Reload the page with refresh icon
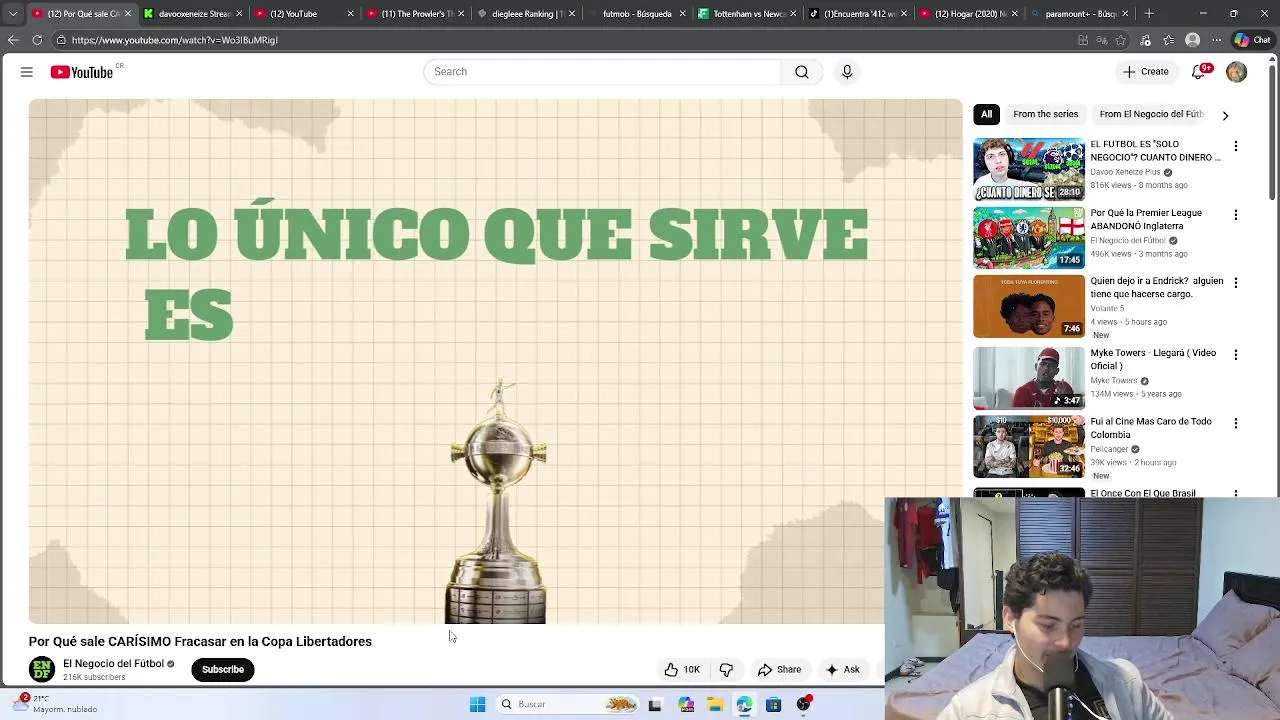 tap(37, 40)
